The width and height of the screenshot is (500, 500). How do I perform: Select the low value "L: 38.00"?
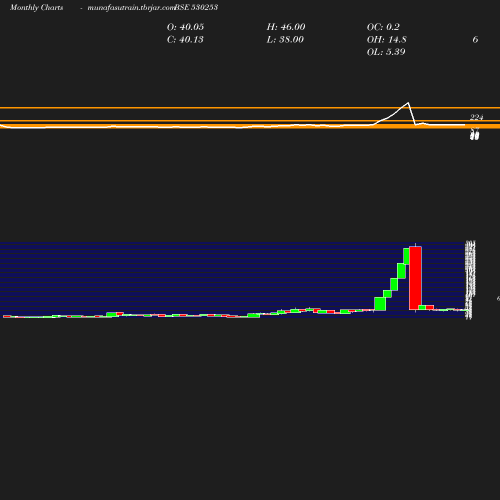click(x=285, y=40)
